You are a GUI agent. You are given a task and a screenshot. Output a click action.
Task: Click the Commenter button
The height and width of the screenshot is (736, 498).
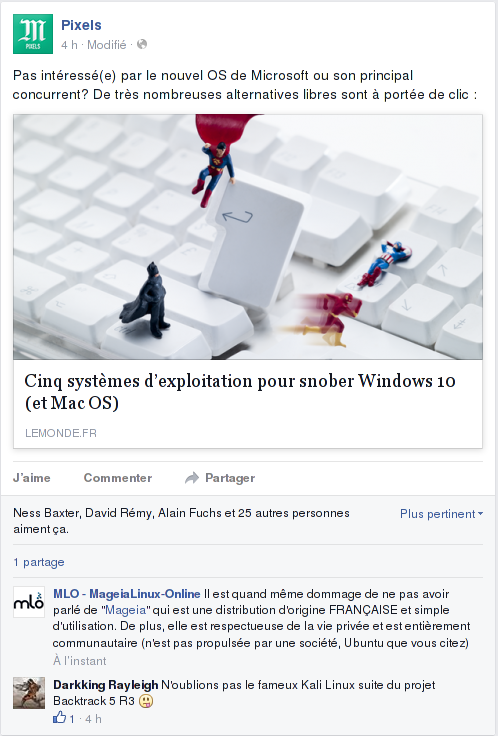[118, 478]
